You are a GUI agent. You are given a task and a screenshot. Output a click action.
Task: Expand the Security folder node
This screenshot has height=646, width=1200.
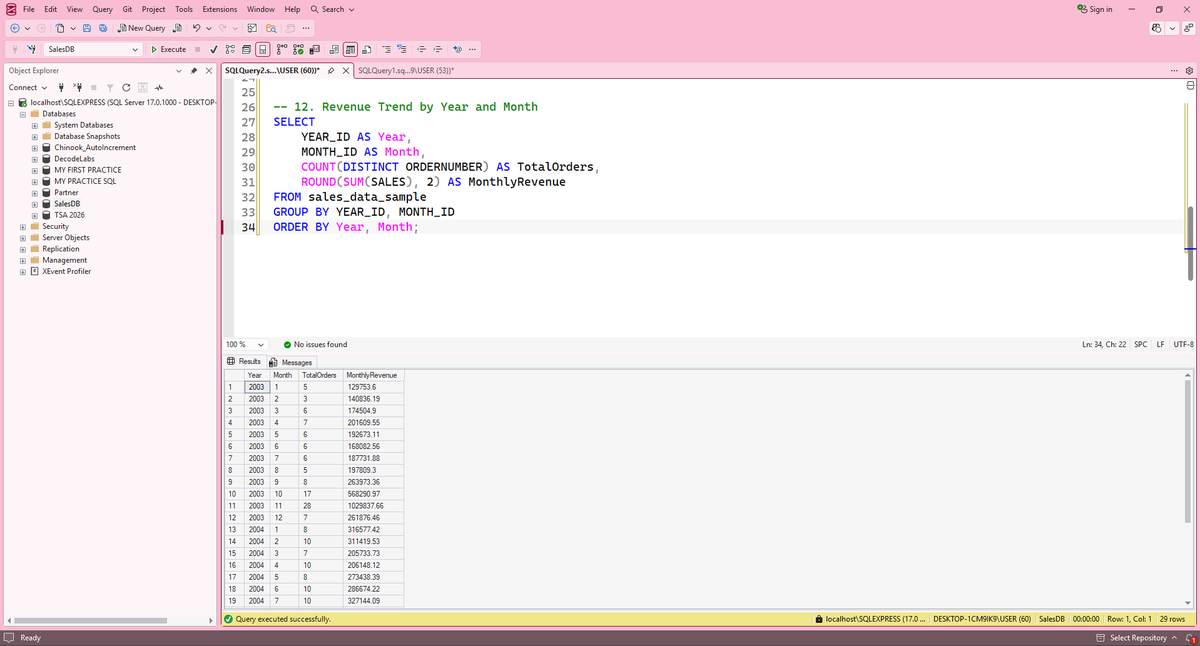(22, 227)
